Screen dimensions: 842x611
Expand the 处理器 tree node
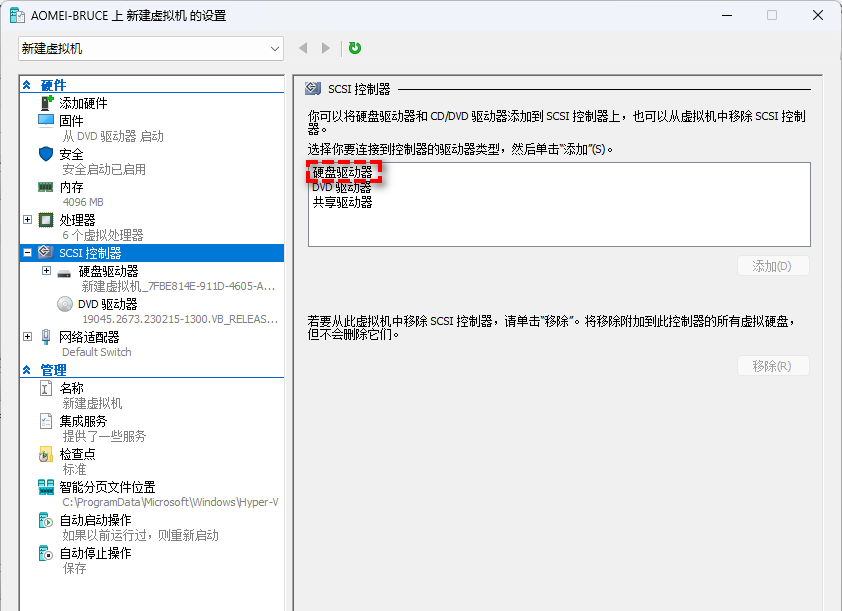pyautogui.click(x=27, y=220)
